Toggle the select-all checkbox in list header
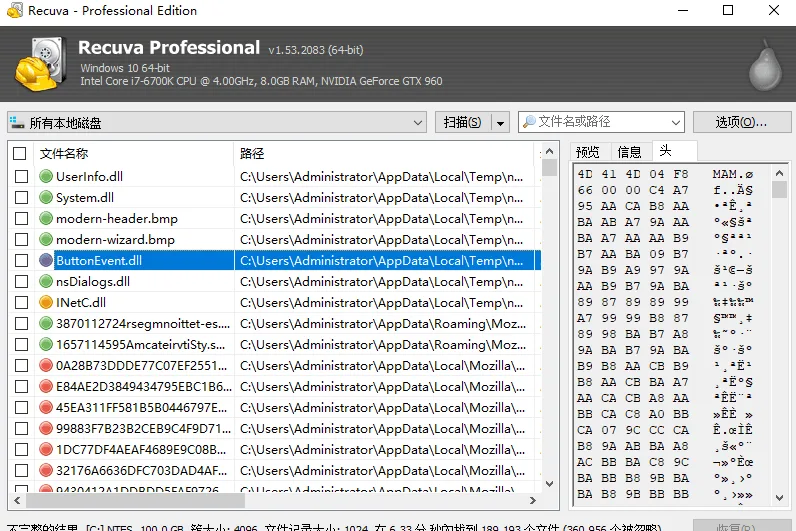The image size is (796, 531). [20, 153]
